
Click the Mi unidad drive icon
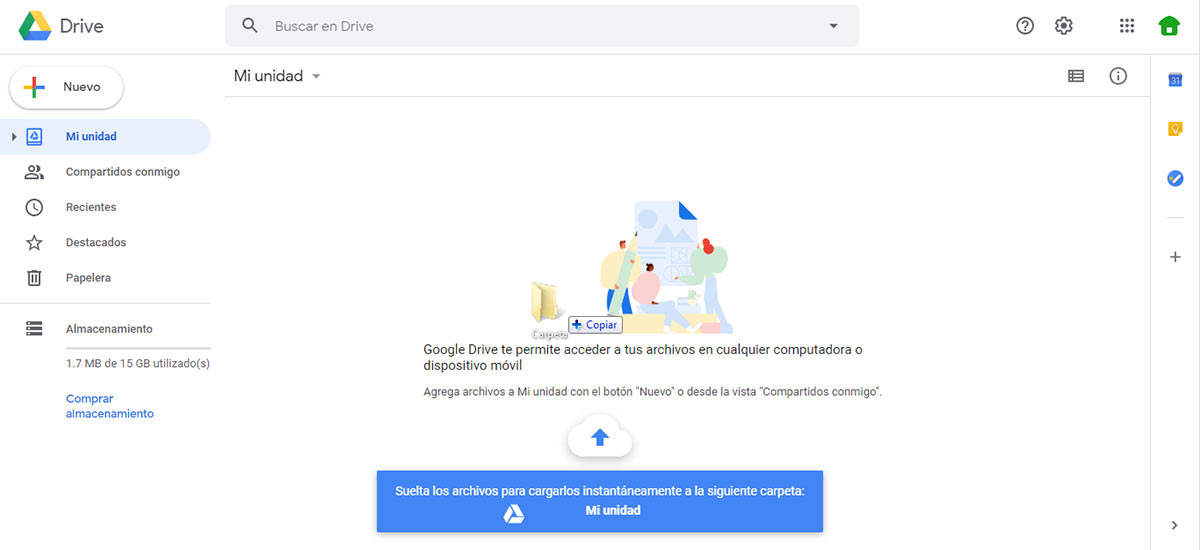[34, 137]
